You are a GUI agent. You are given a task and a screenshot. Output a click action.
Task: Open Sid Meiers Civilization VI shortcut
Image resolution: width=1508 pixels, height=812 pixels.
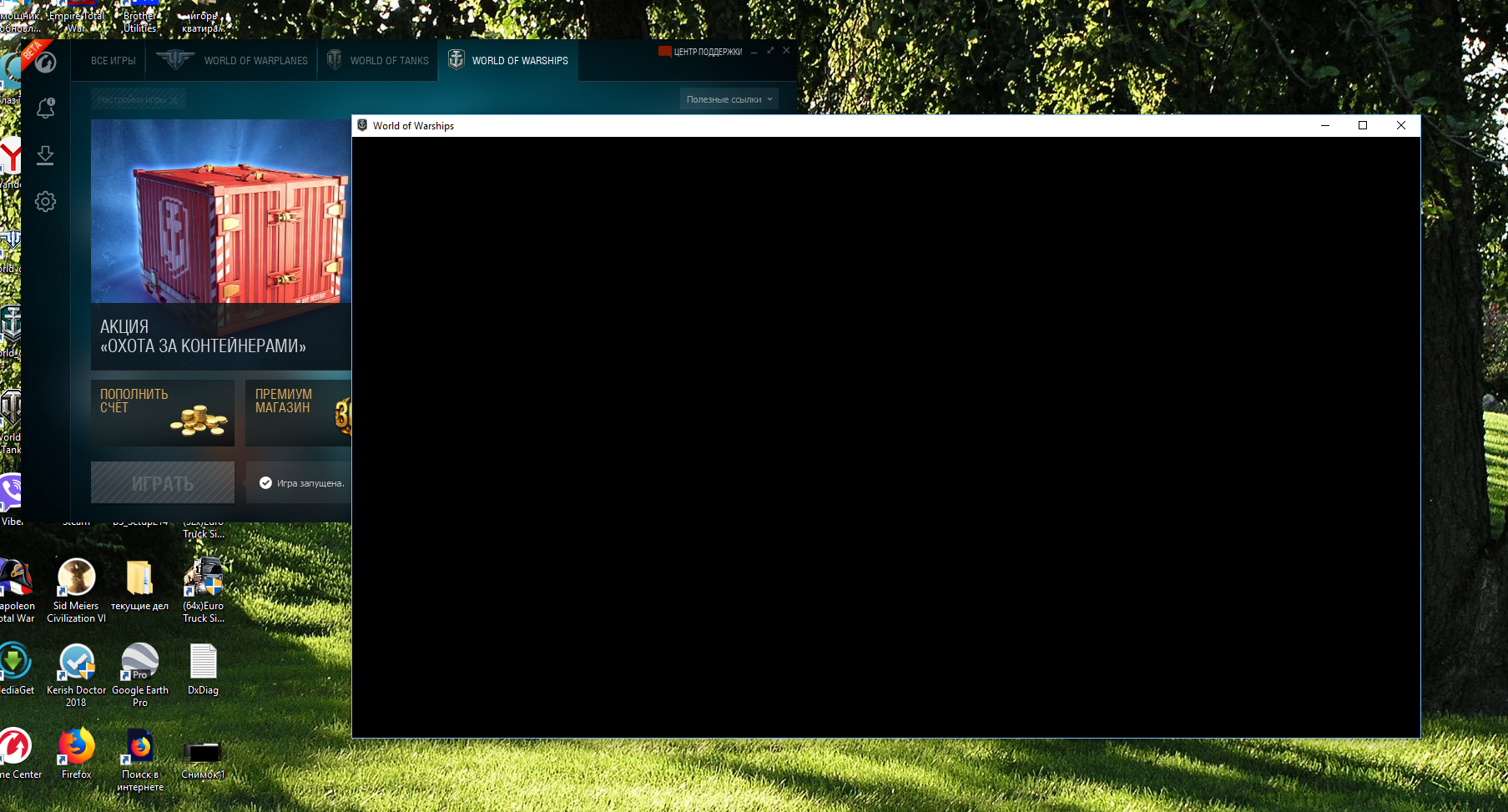pos(76,590)
